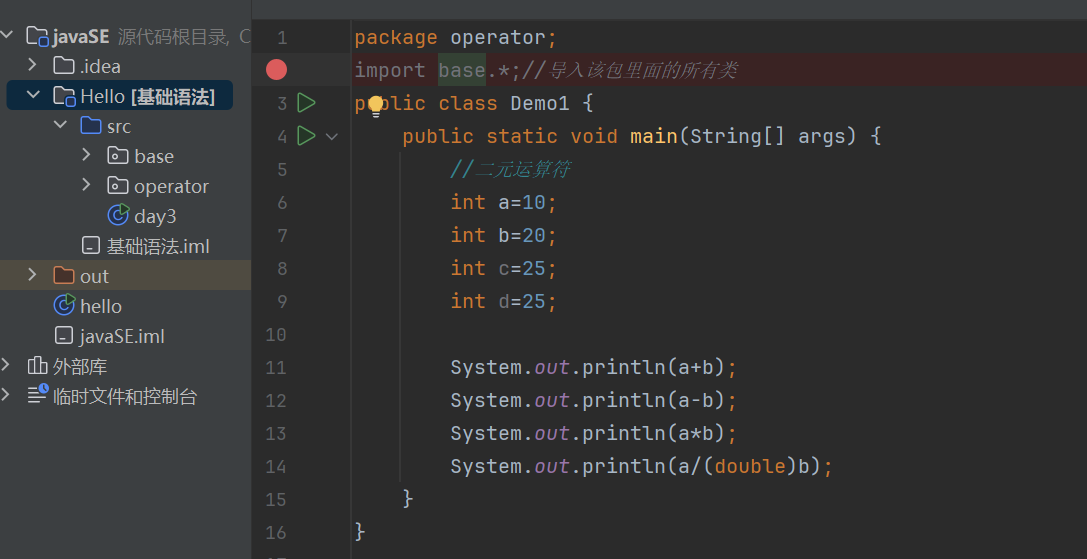Viewport: 1087px width, 559px height.
Task: Click the method name main
Action: pyautogui.click(x=654, y=136)
